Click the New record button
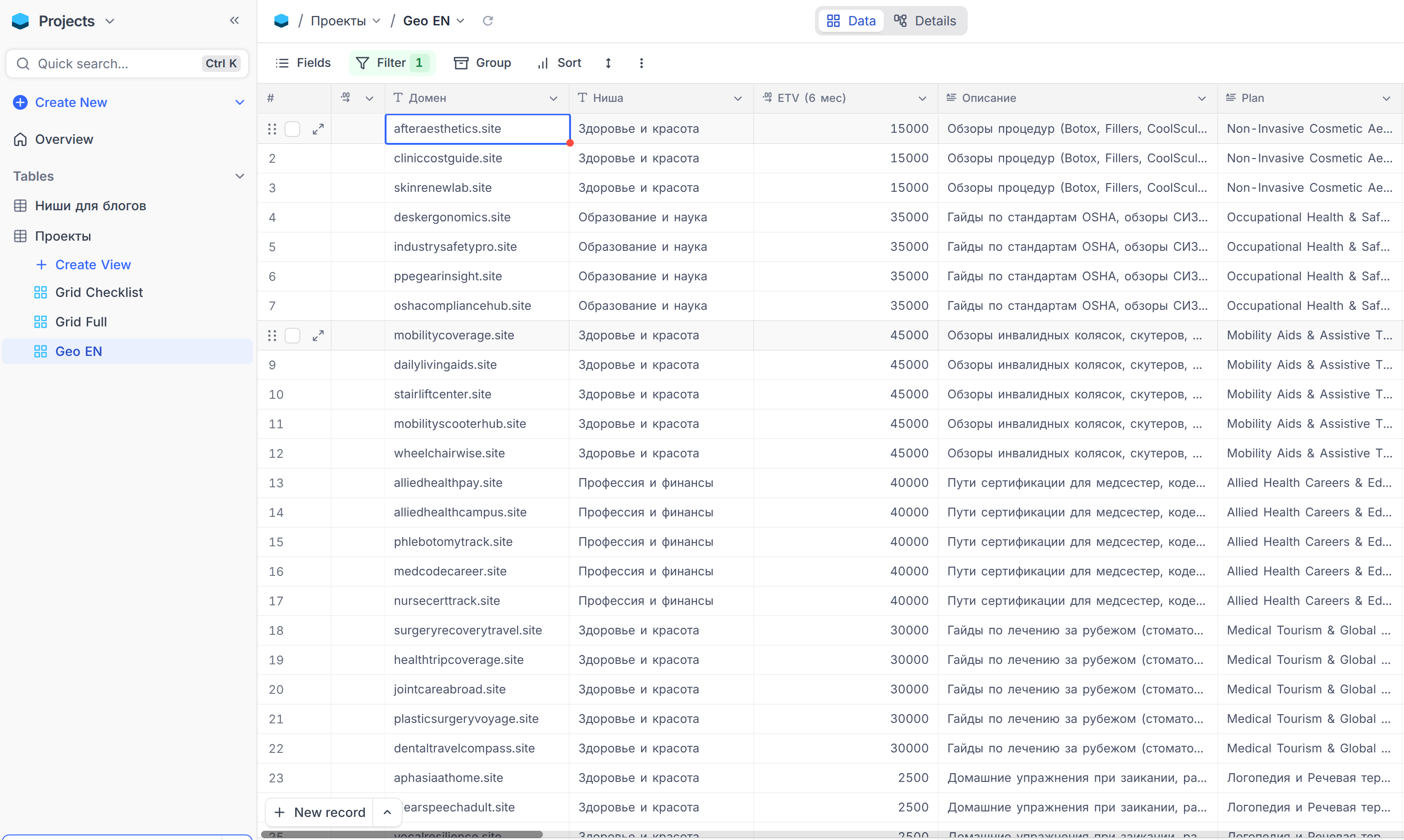The width and height of the screenshot is (1404, 840). [320, 812]
